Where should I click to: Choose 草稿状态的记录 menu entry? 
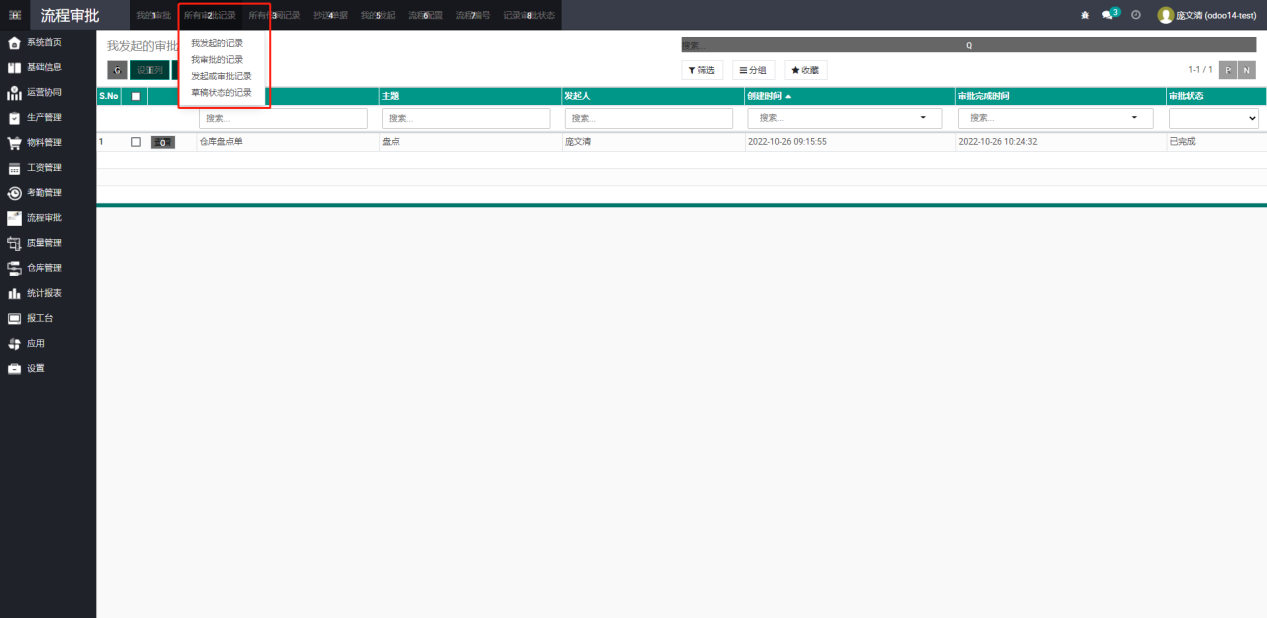pos(221,92)
